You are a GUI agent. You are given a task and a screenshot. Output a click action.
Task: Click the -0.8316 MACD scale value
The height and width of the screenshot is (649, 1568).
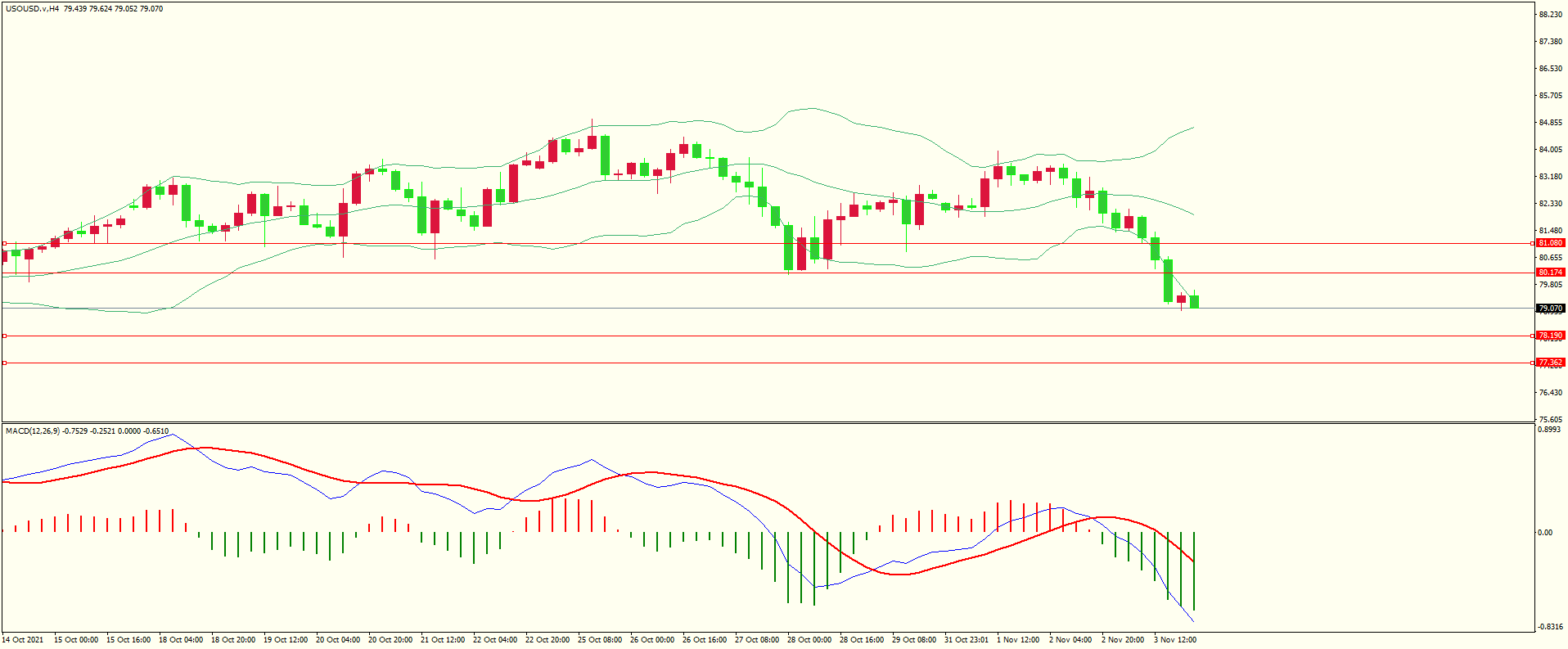pyautogui.click(x=1550, y=627)
